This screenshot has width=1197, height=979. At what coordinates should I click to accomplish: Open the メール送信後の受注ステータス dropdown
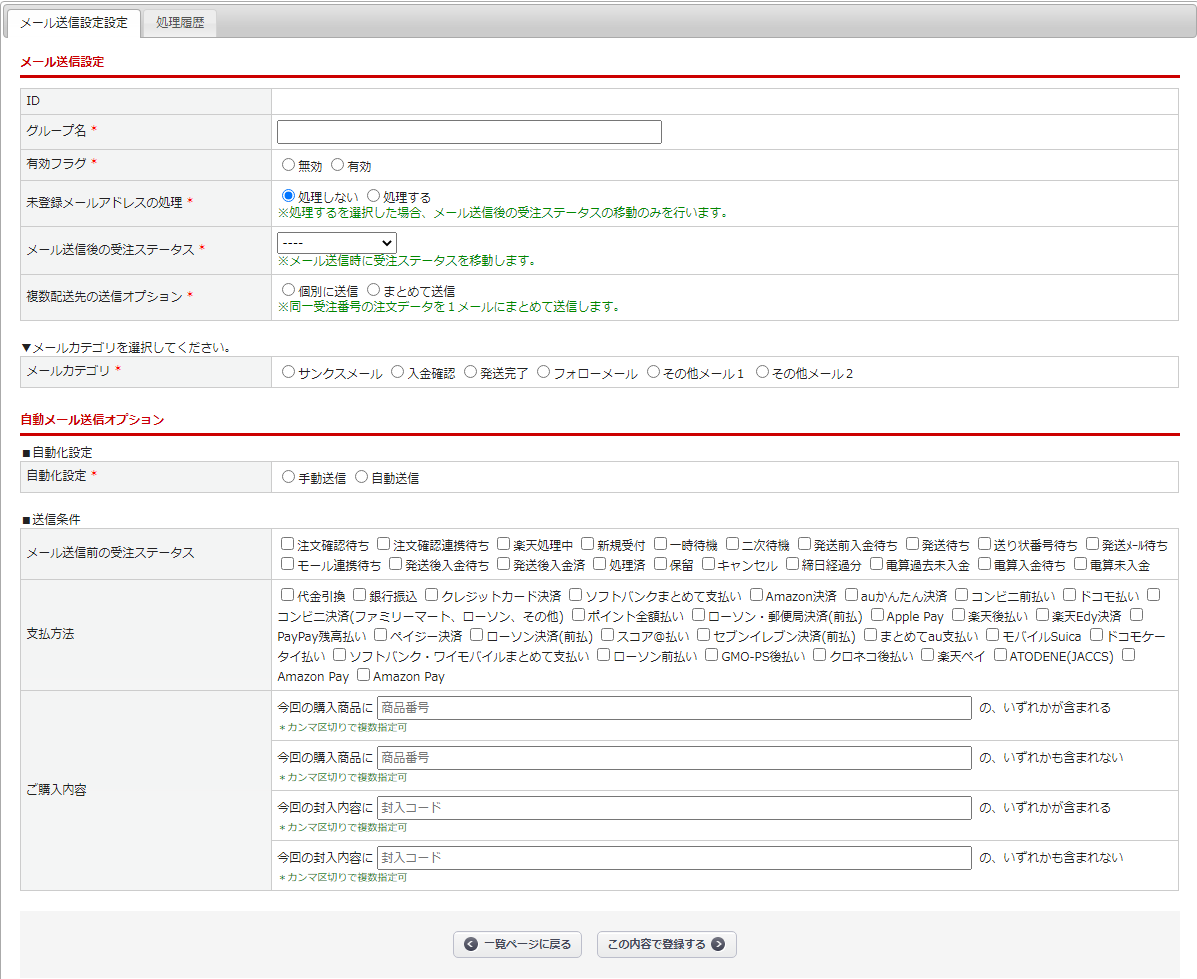(x=337, y=243)
